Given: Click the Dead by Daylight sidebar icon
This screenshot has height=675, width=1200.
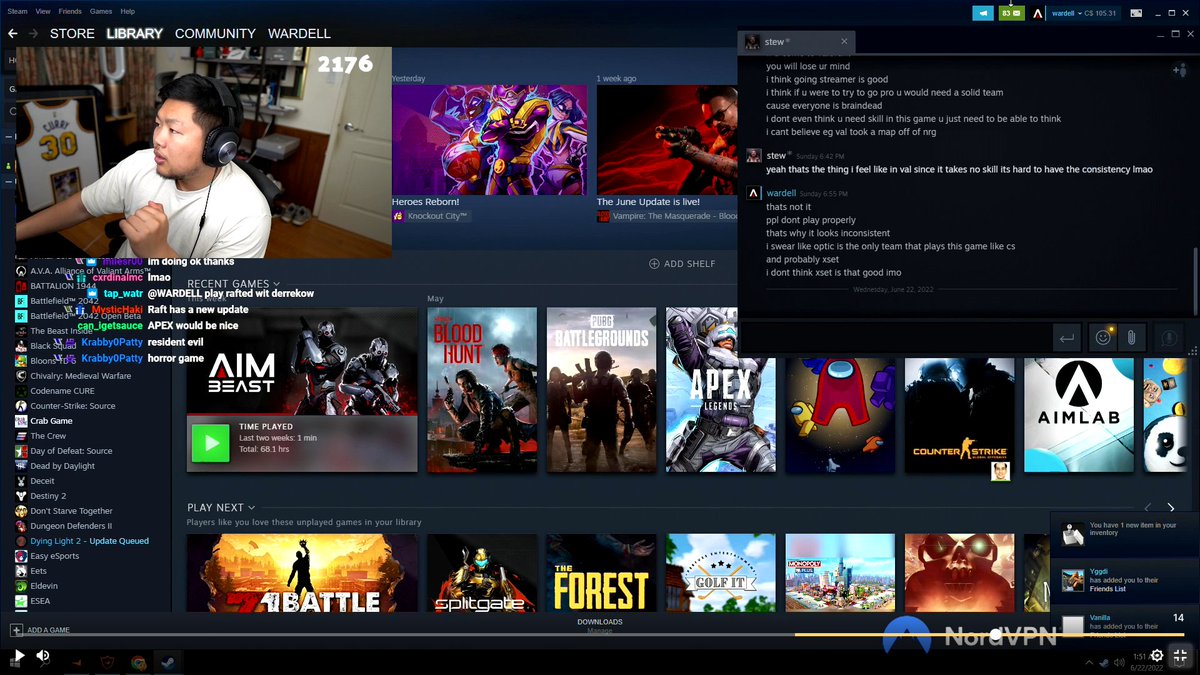Looking at the screenshot, I should point(21,466).
